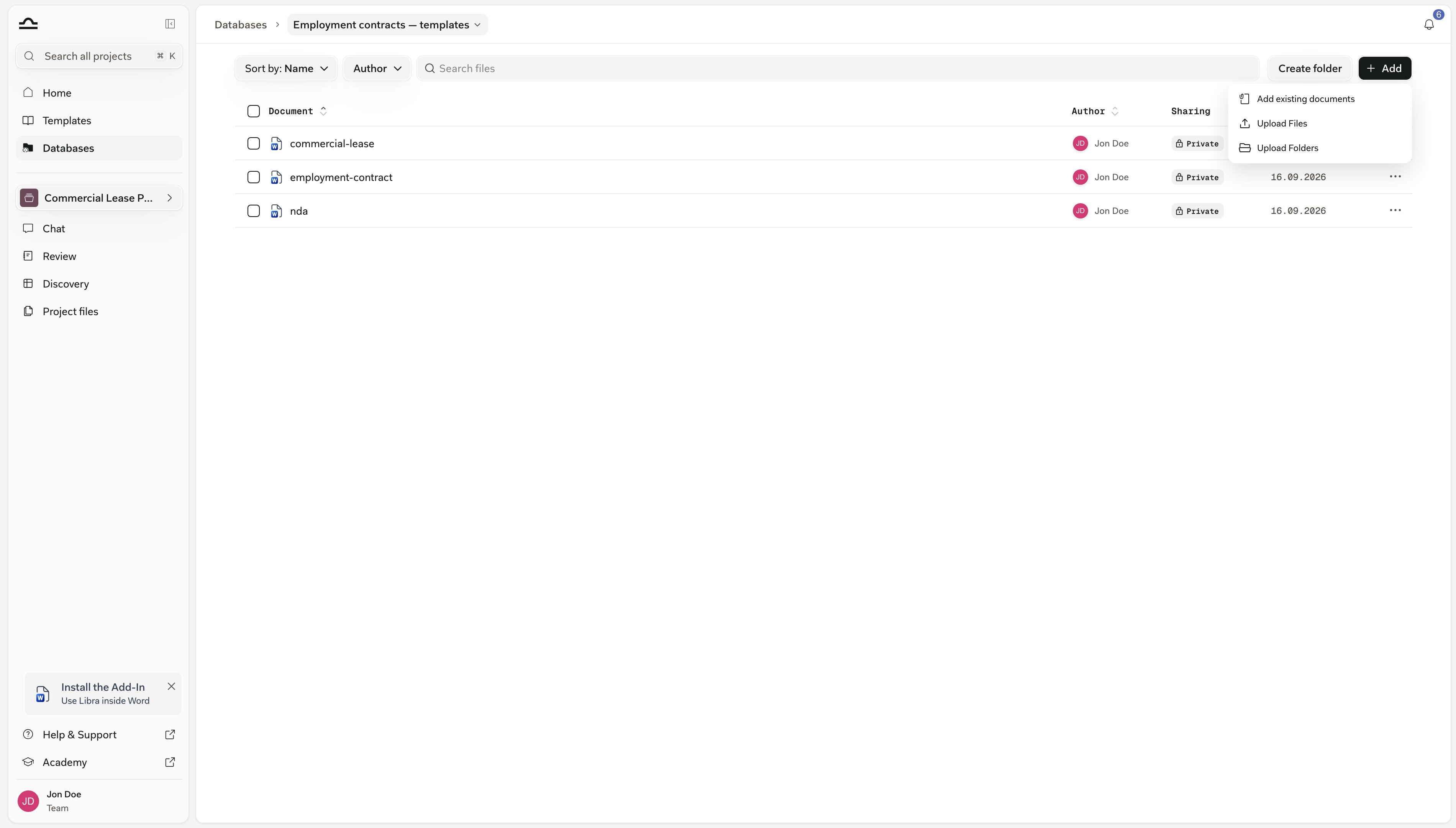Sort by the Document column header
Screen dimensions: 1456x828
pyautogui.click(x=297, y=112)
